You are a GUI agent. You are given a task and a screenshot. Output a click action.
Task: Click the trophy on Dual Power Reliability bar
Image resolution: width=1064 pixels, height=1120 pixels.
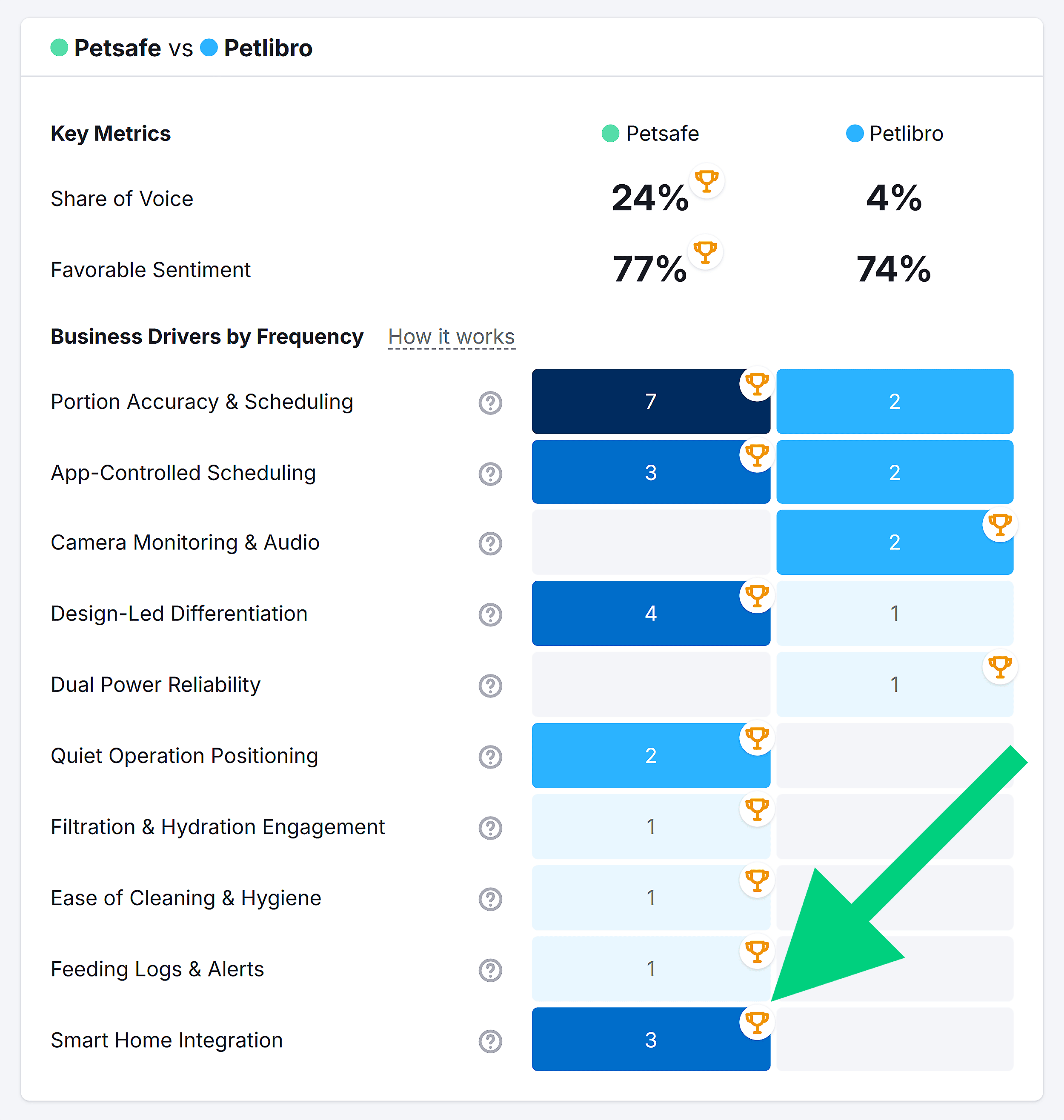(x=1000, y=667)
